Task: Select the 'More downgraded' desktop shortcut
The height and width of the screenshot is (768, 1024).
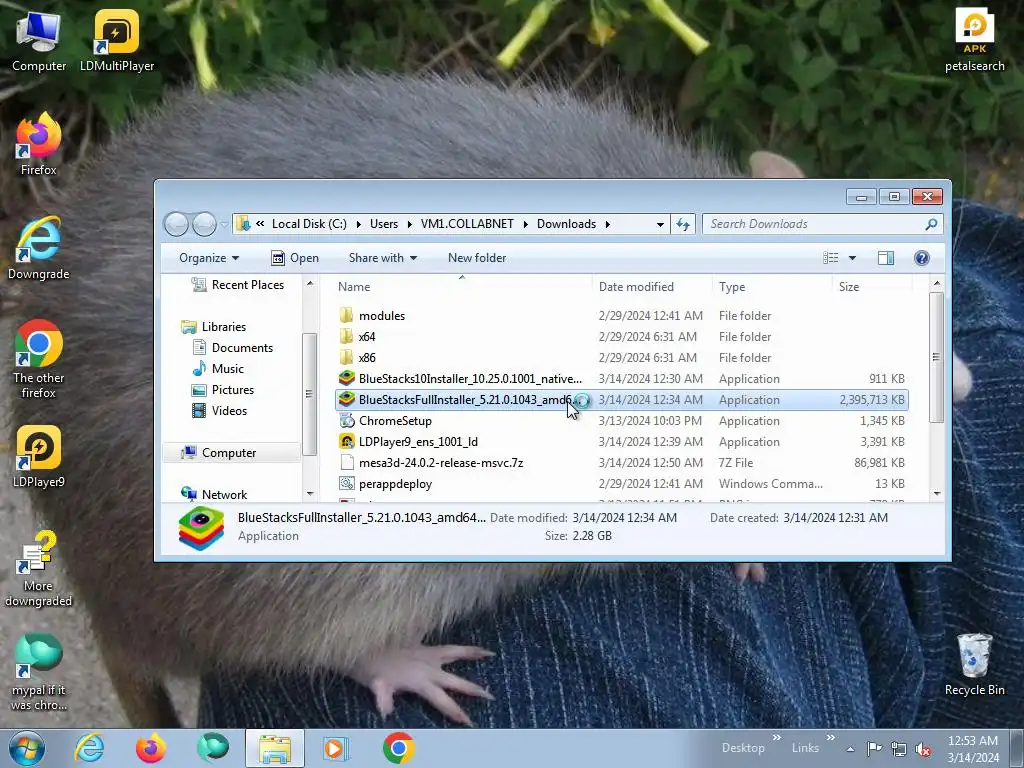Action: pos(39,569)
